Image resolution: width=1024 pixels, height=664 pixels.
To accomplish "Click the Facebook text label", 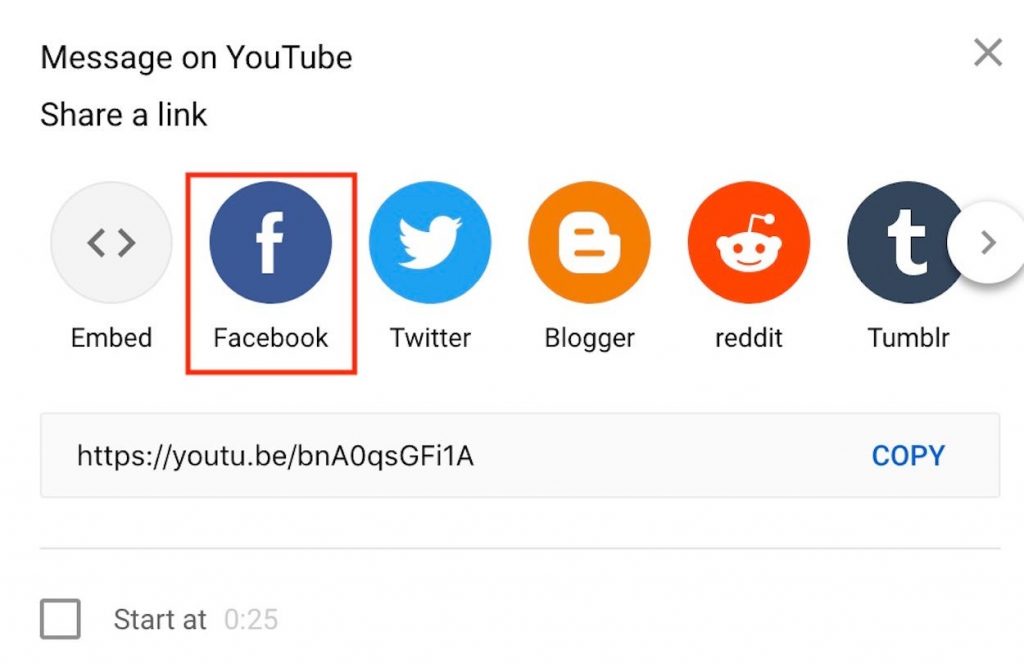I will [270, 338].
